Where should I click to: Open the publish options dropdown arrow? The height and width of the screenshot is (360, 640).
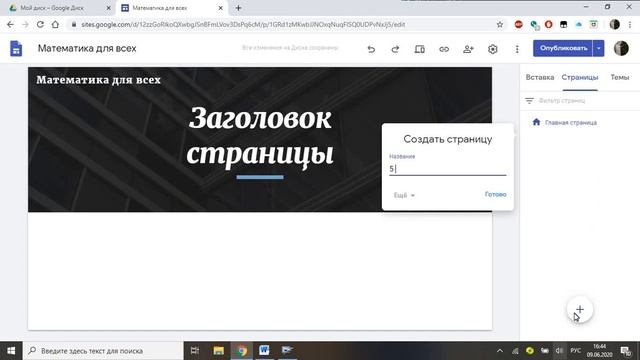coord(598,48)
